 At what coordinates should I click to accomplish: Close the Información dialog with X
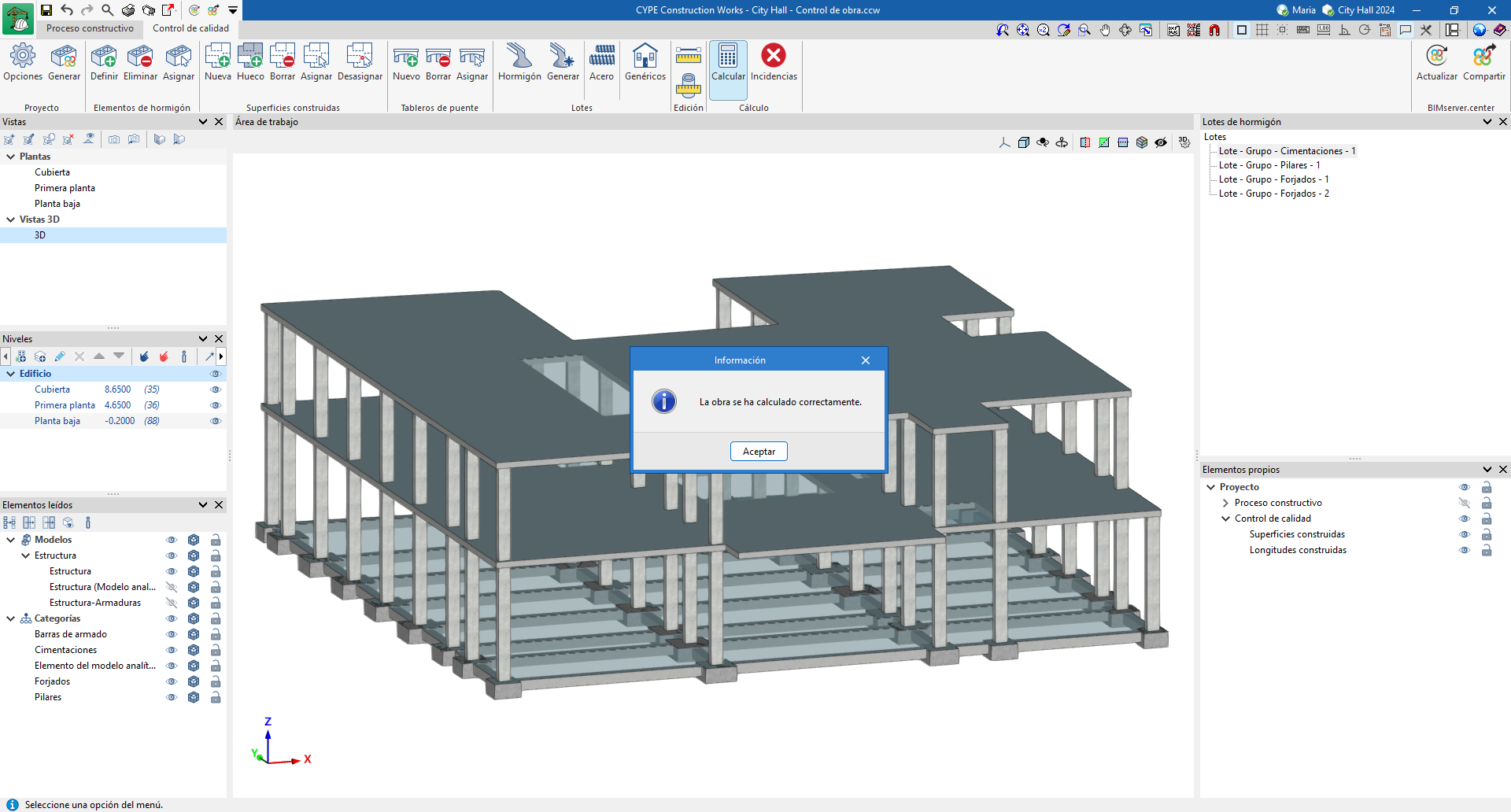tap(865, 360)
